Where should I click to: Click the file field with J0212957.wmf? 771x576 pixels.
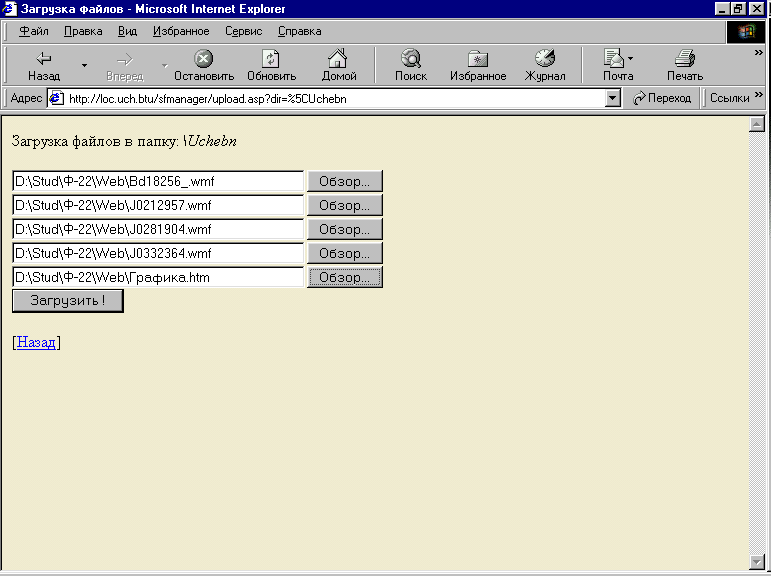coord(158,205)
